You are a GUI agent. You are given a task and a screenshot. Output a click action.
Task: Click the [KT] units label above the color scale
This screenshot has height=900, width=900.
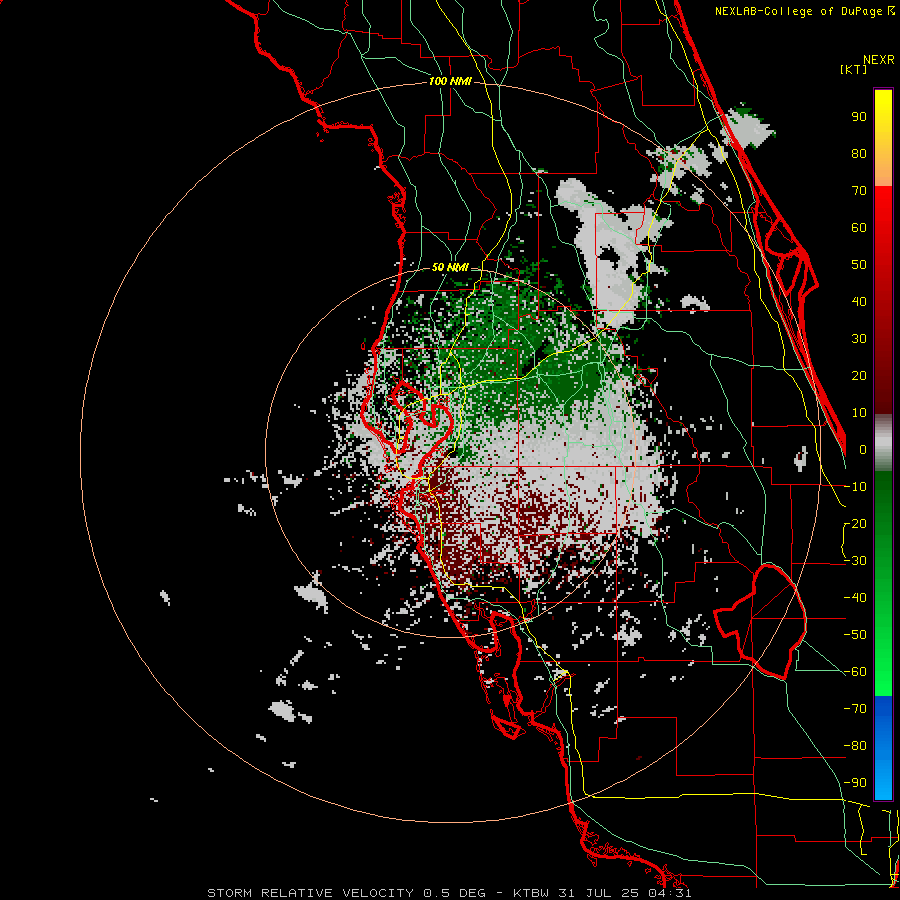(853, 69)
